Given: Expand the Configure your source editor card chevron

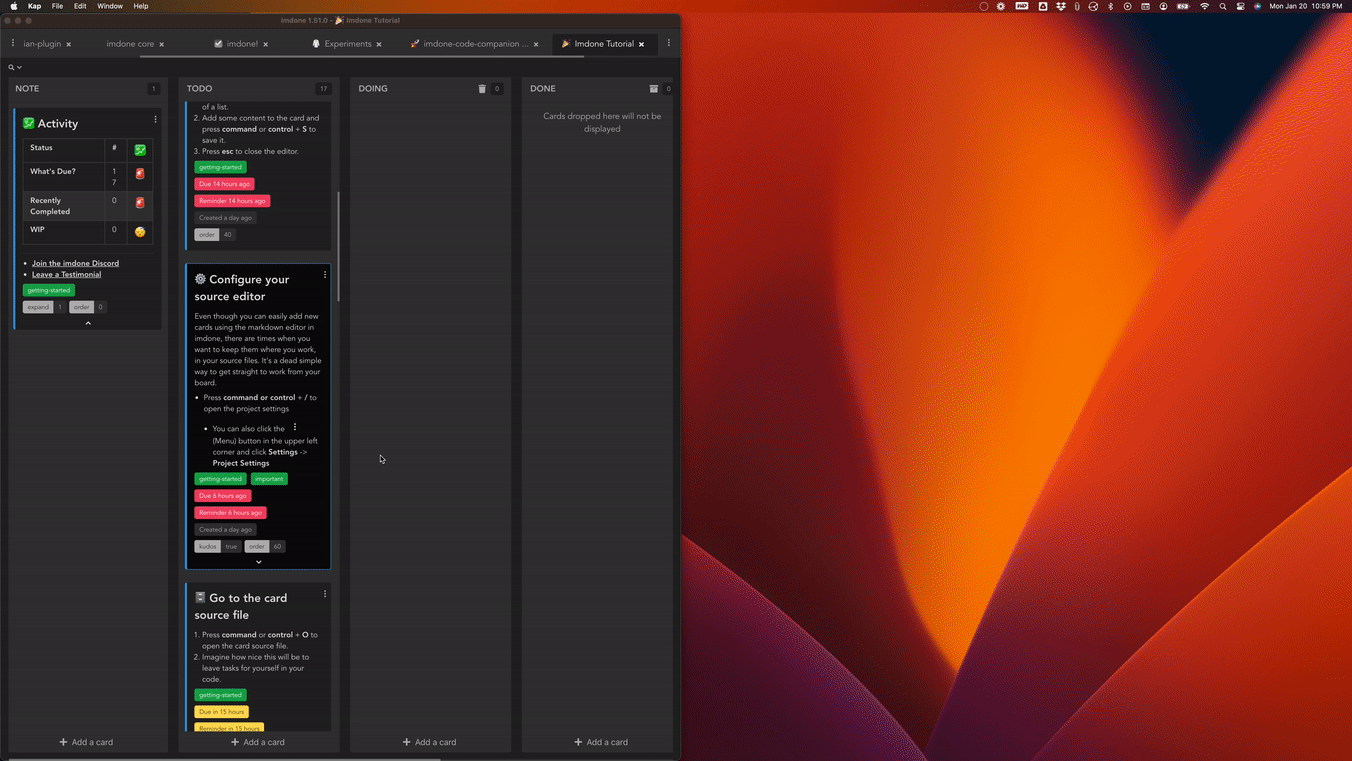Looking at the screenshot, I should tap(258, 561).
